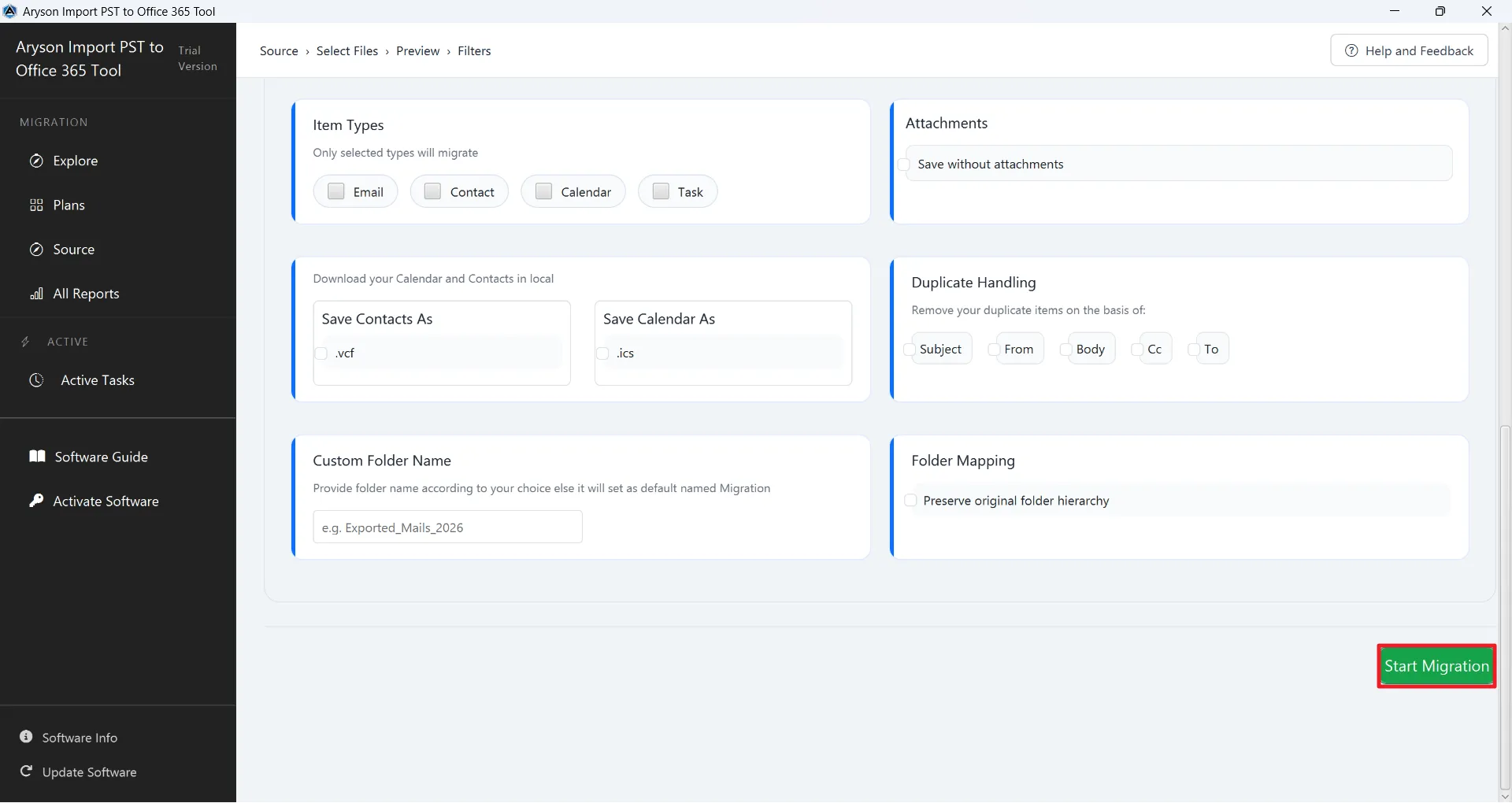
Task: Click the Filters breadcrumb step
Action: pyautogui.click(x=474, y=51)
